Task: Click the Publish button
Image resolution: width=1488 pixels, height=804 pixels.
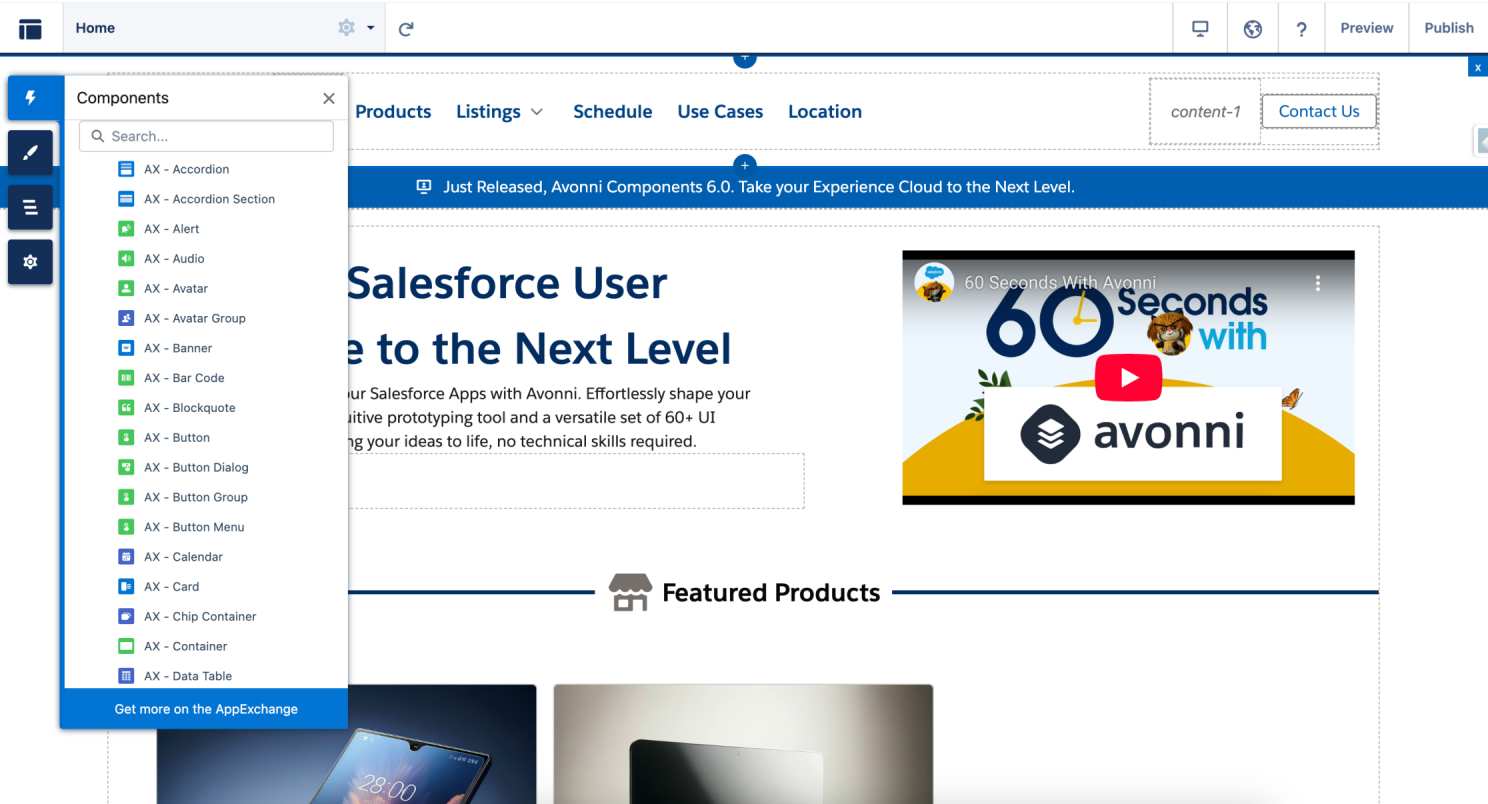Action: pos(1449,28)
